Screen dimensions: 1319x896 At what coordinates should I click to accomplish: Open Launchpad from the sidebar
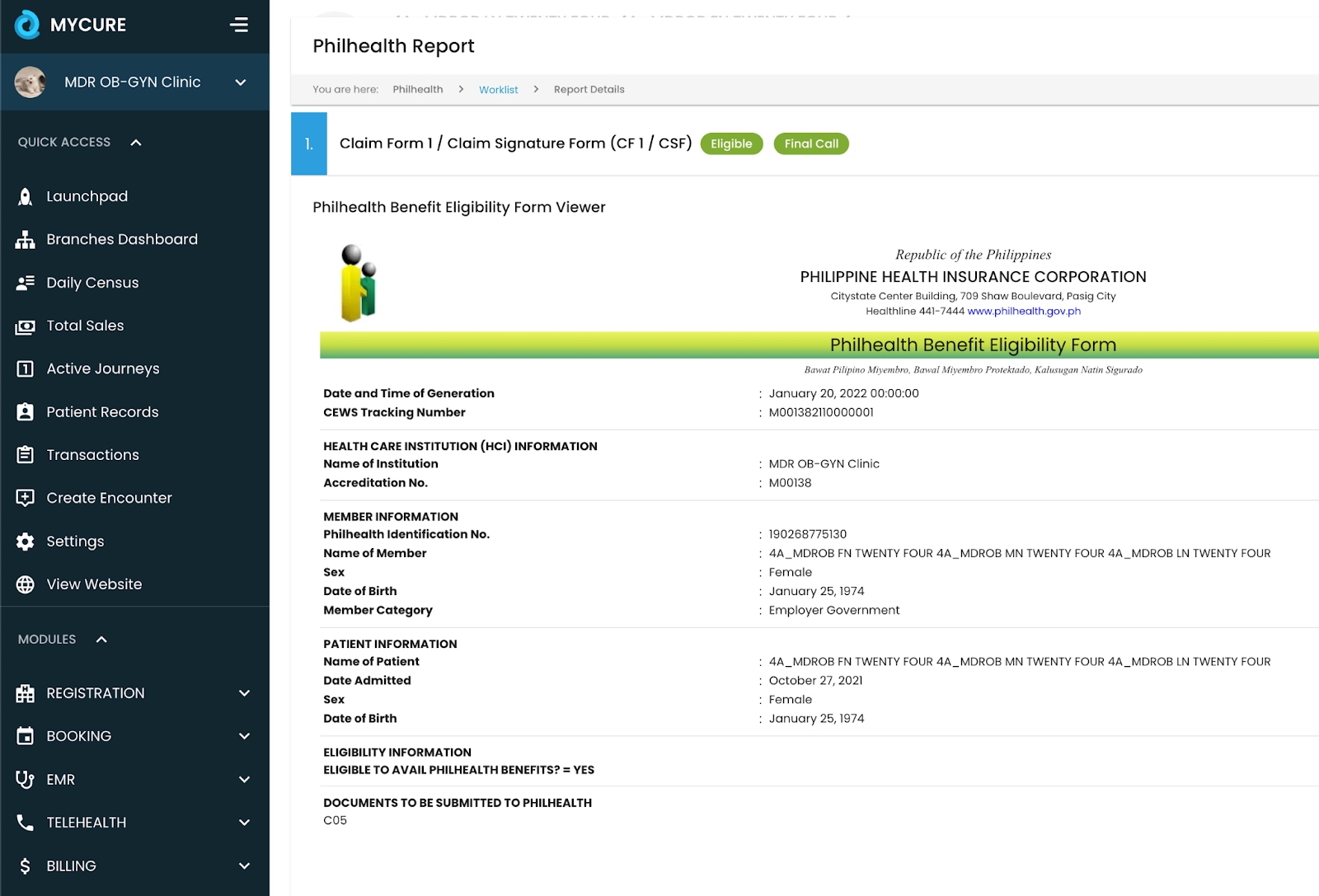click(87, 196)
